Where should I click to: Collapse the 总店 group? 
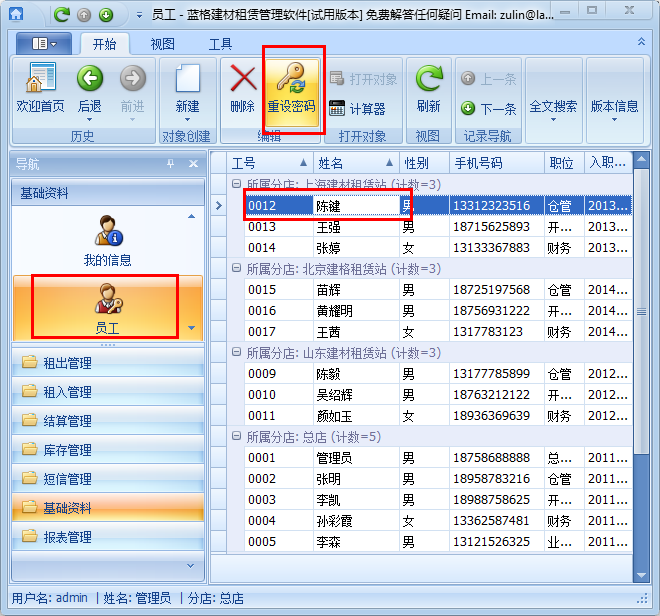[237, 437]
